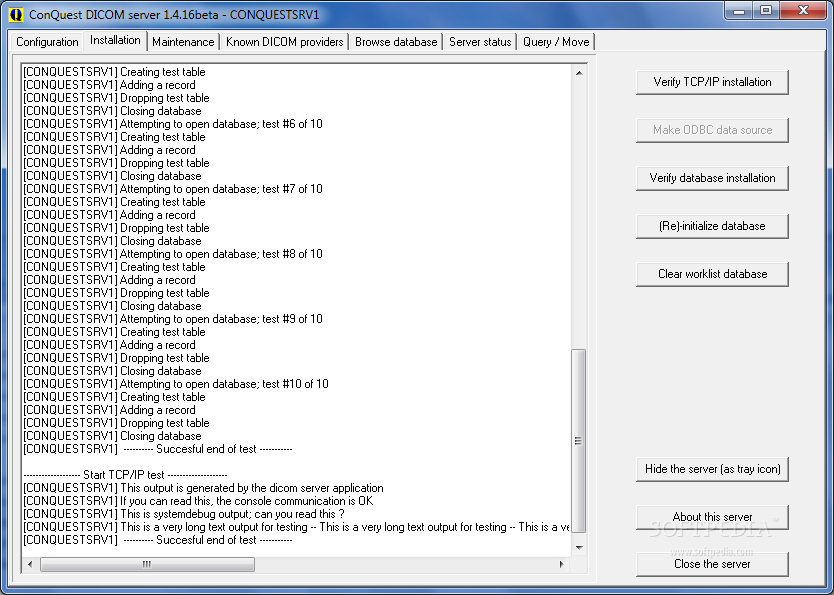This screenshot has width=834, height=595.
Task: Open About this server
Action: coord(712,517)
